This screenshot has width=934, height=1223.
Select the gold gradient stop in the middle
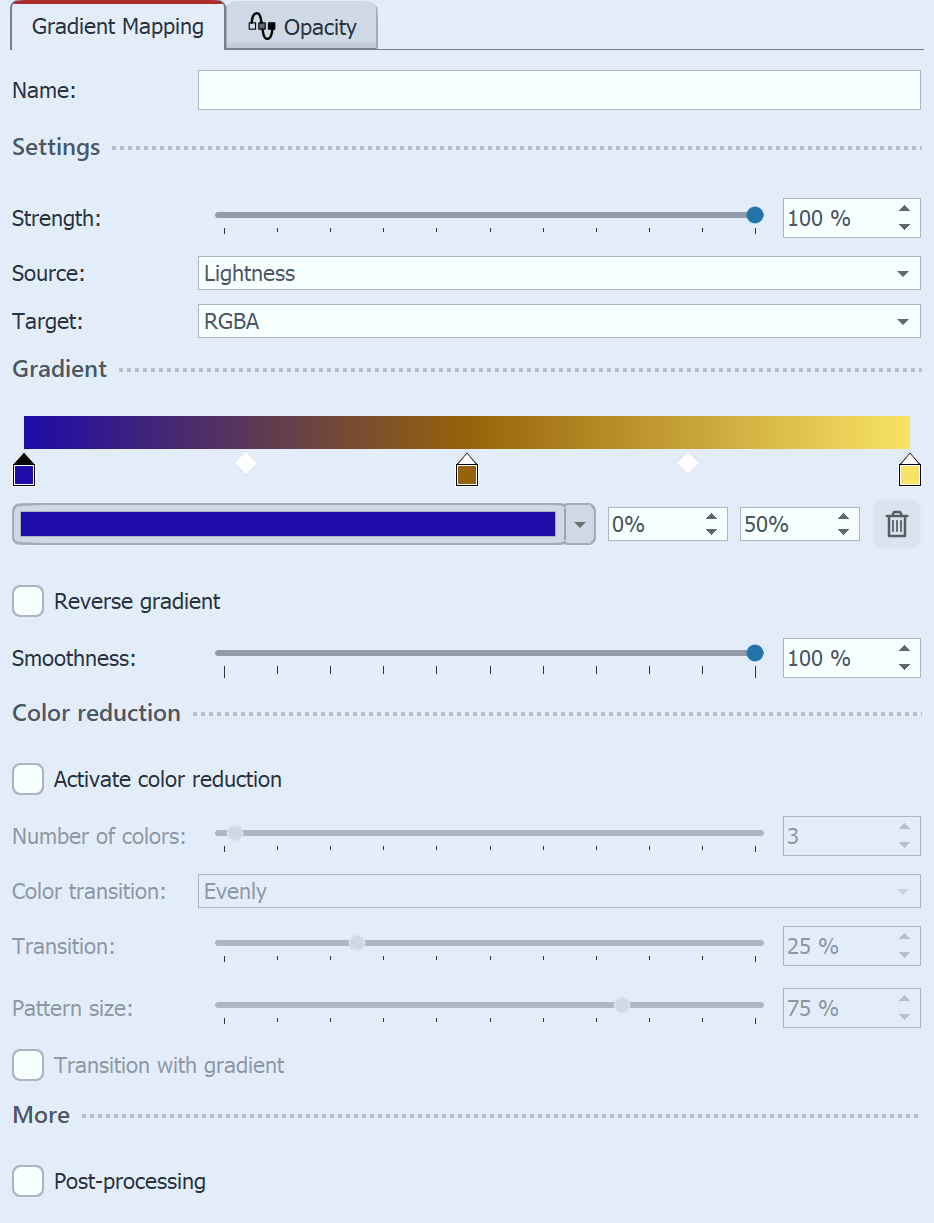pyautogui.click(x=466, y=470)
